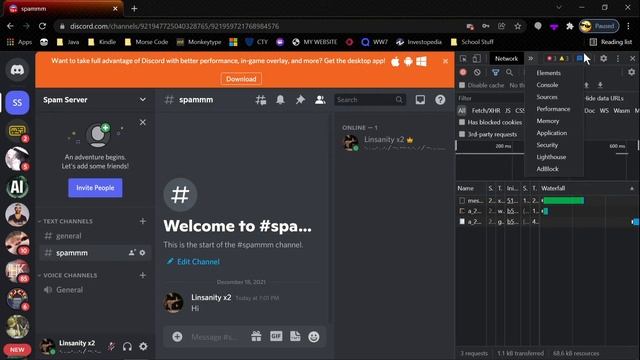This screenshot has width=640, height=360.
Task: Click the DevTools network search icon
Action: [509, 72]
